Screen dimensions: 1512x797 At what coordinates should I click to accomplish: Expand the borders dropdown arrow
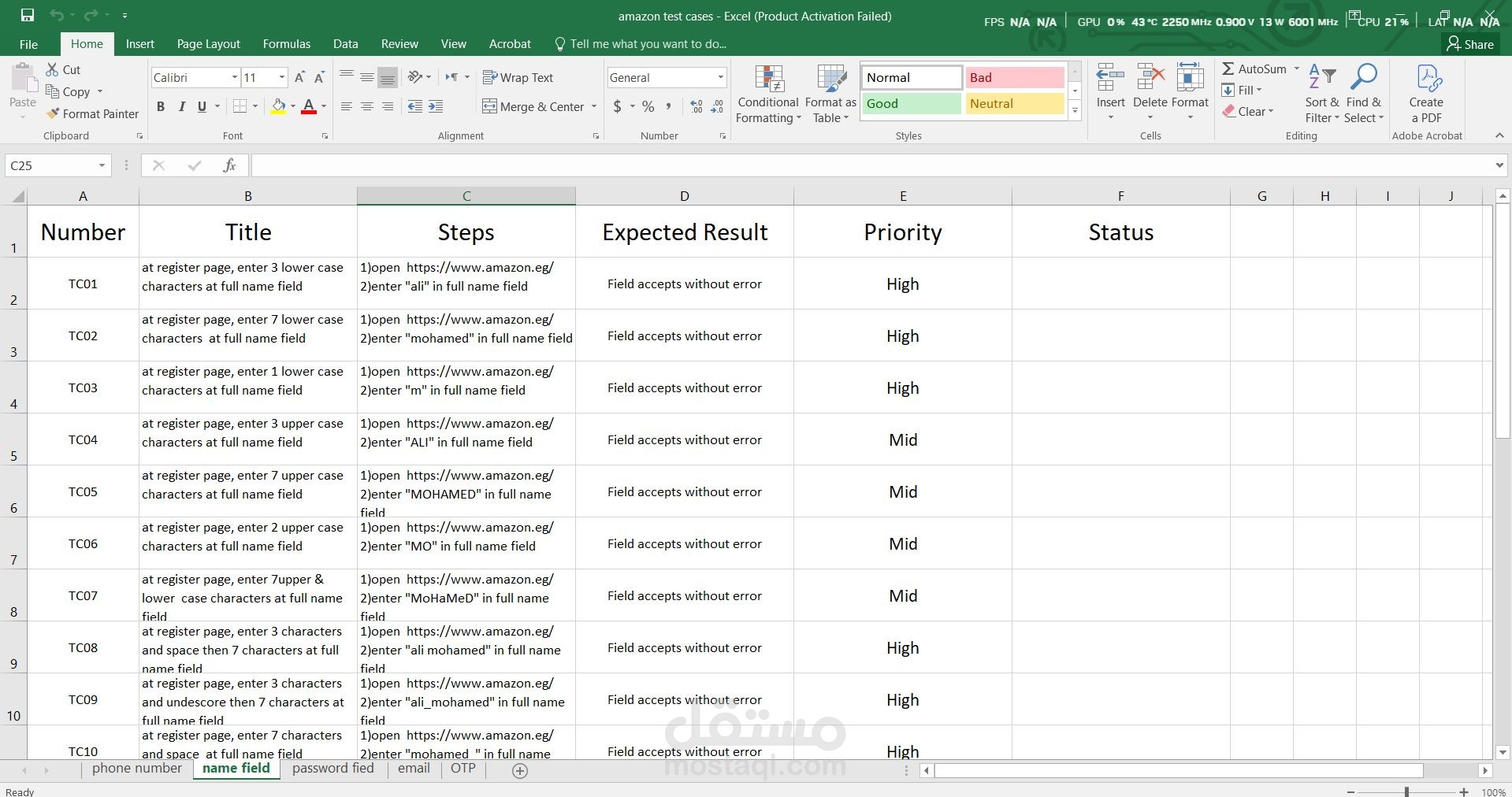coord(255,106)
